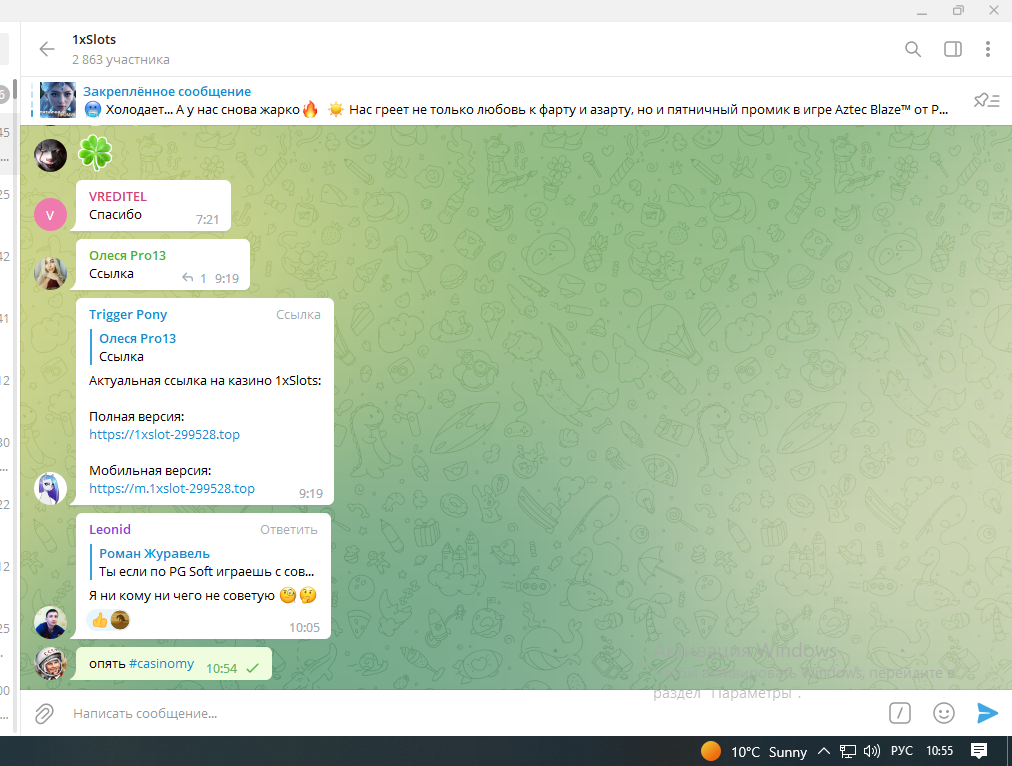Go back using the left arrow

point(46,49)
